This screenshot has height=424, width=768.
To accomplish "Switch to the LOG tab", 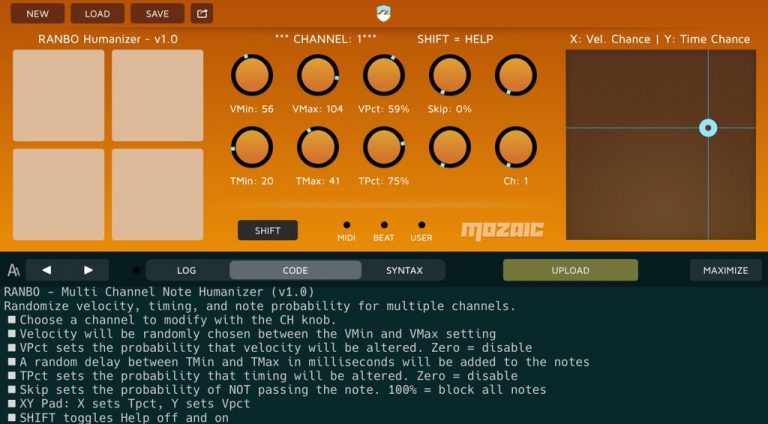I will [187, 270].
